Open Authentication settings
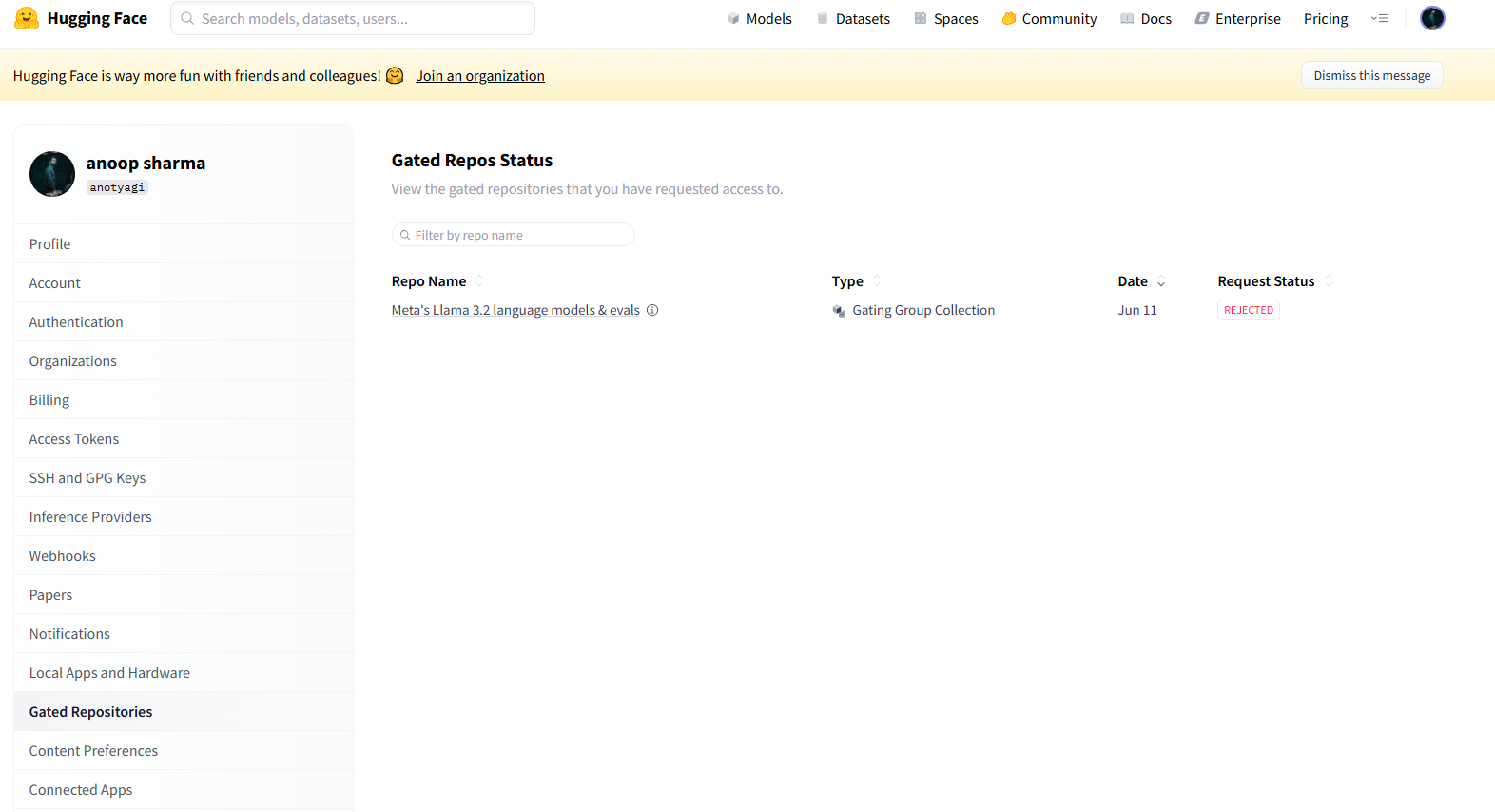 click(184, 322)
